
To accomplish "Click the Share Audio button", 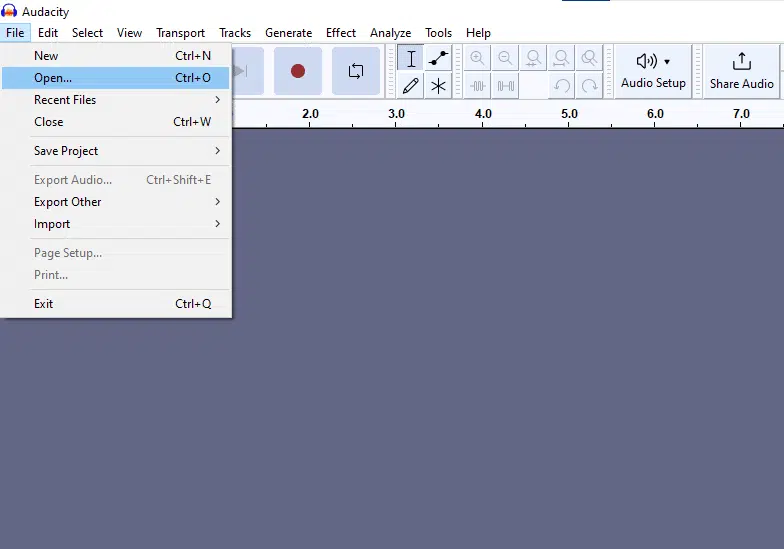I will pos(742,71).
